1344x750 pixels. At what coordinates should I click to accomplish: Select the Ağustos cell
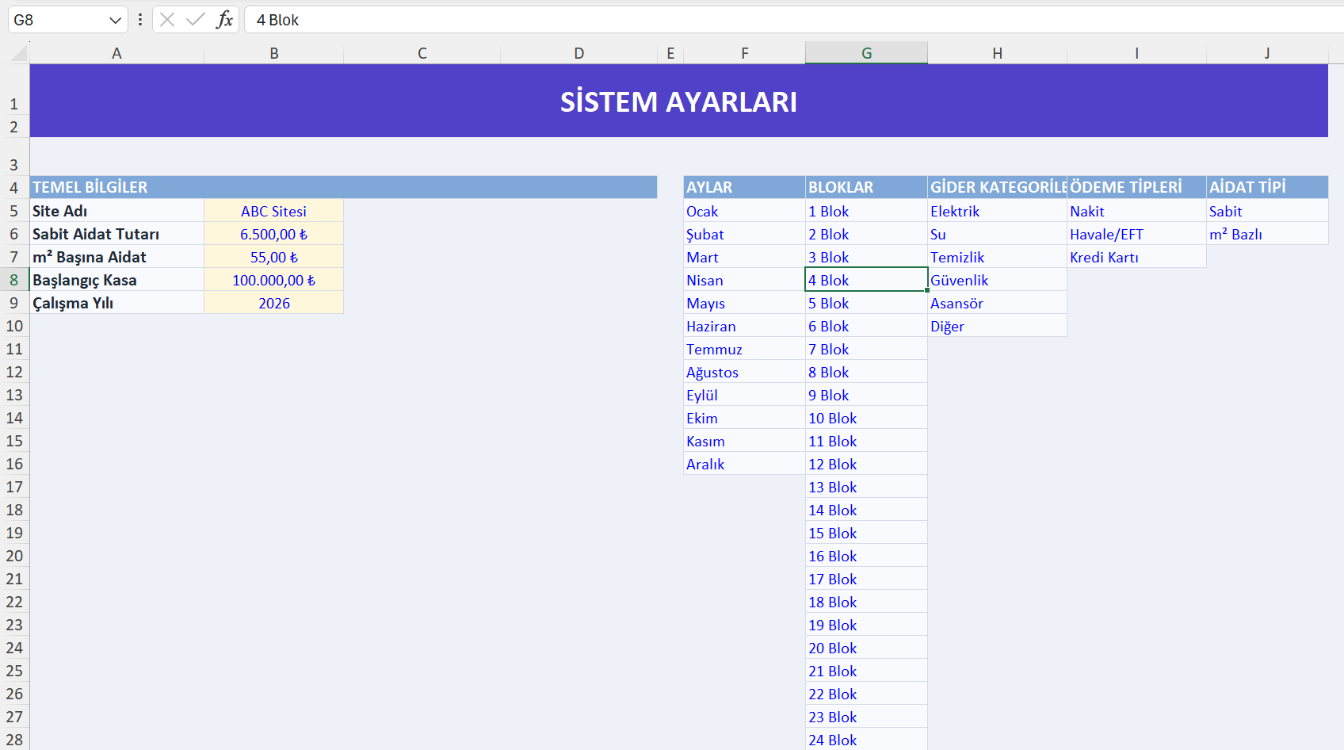pos(745,372)
